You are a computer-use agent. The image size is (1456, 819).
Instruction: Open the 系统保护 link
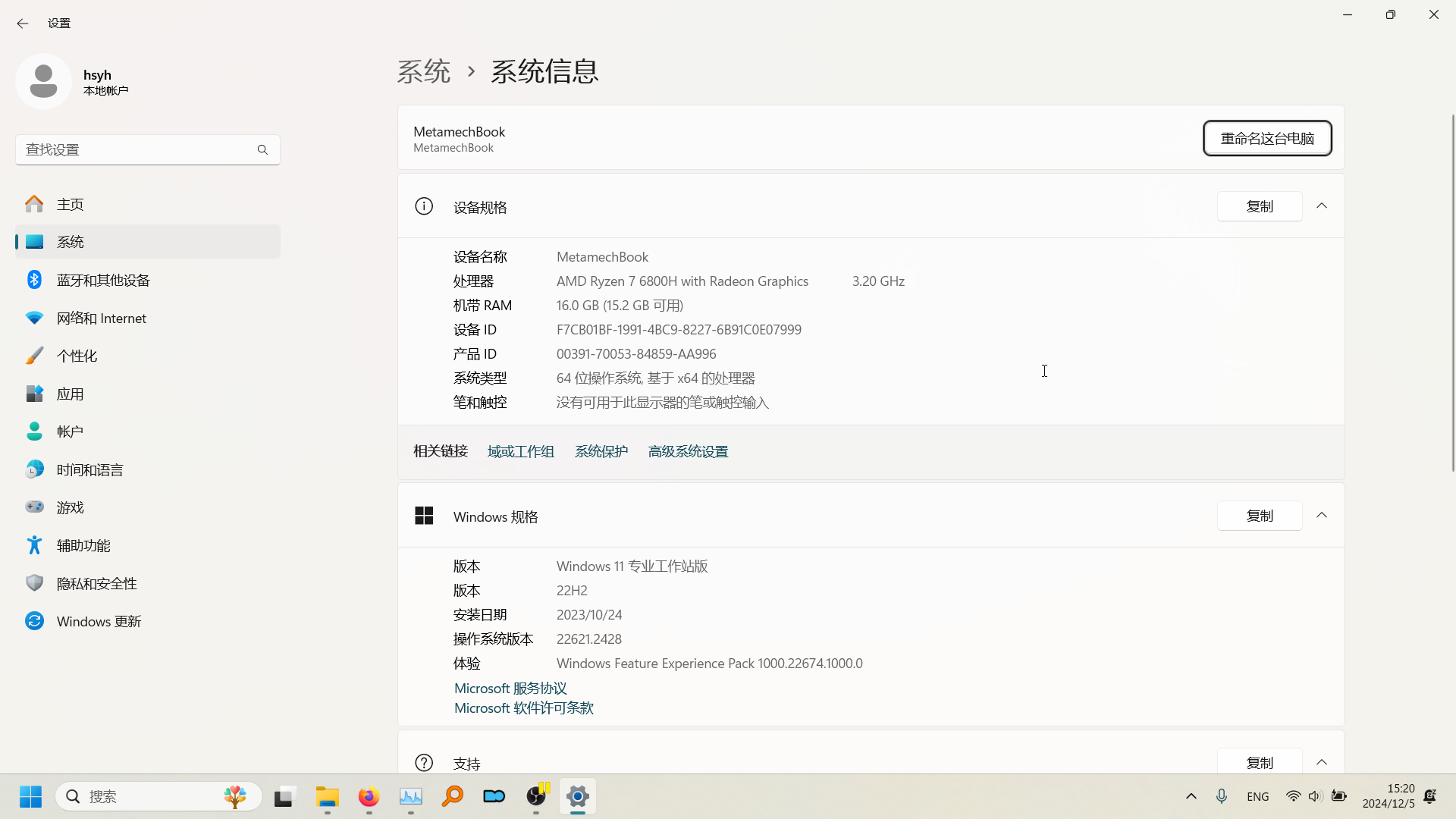click(601, 452)
